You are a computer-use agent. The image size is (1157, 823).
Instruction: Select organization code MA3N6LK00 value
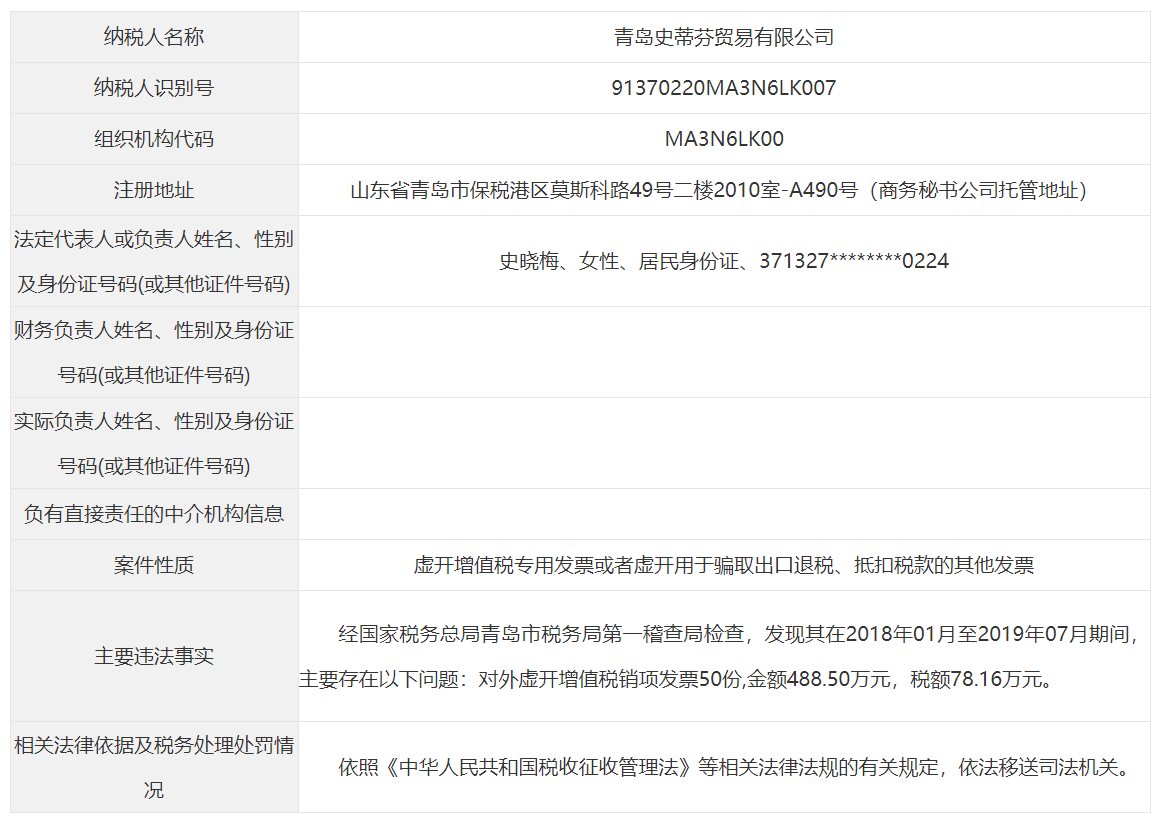tap(723, 139)
